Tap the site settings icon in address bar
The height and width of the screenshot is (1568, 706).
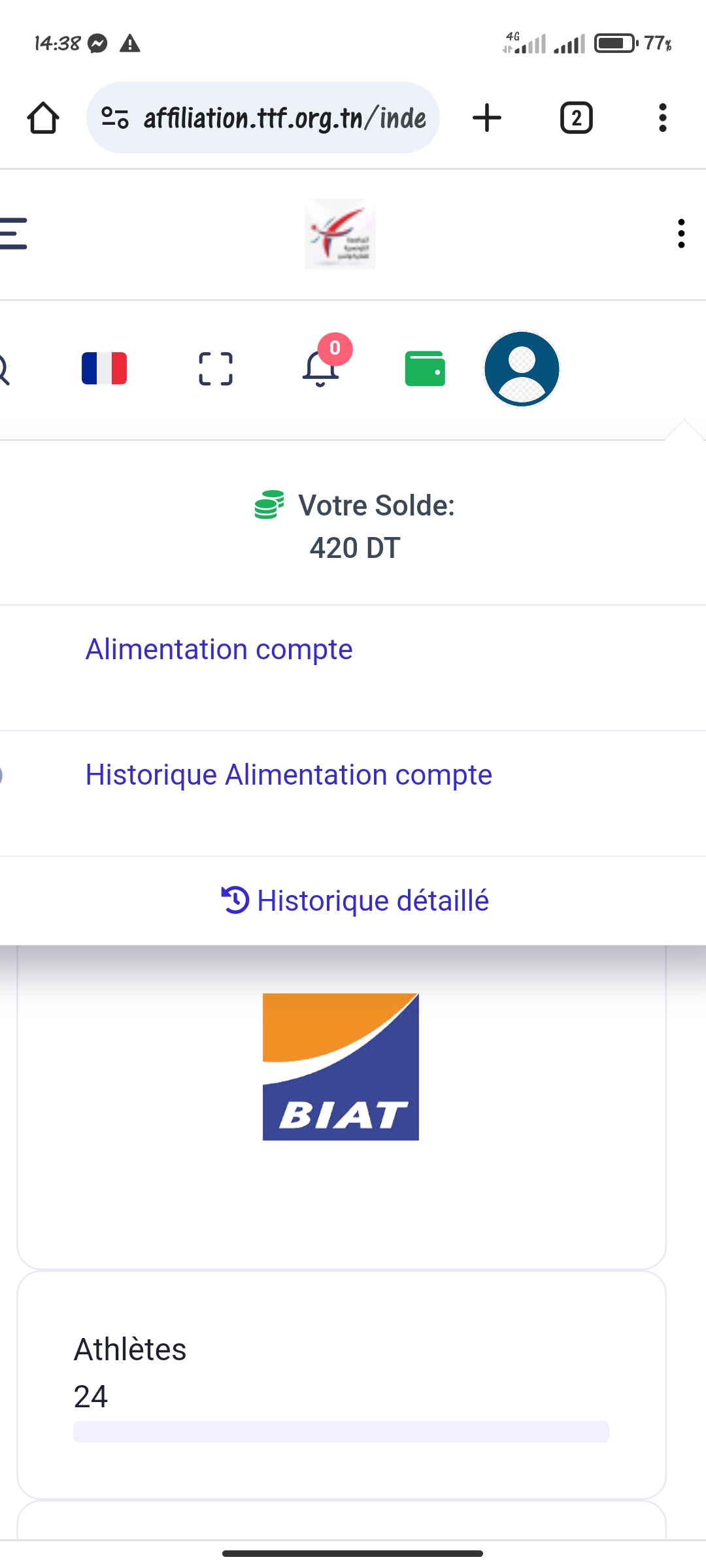point(115,118)
